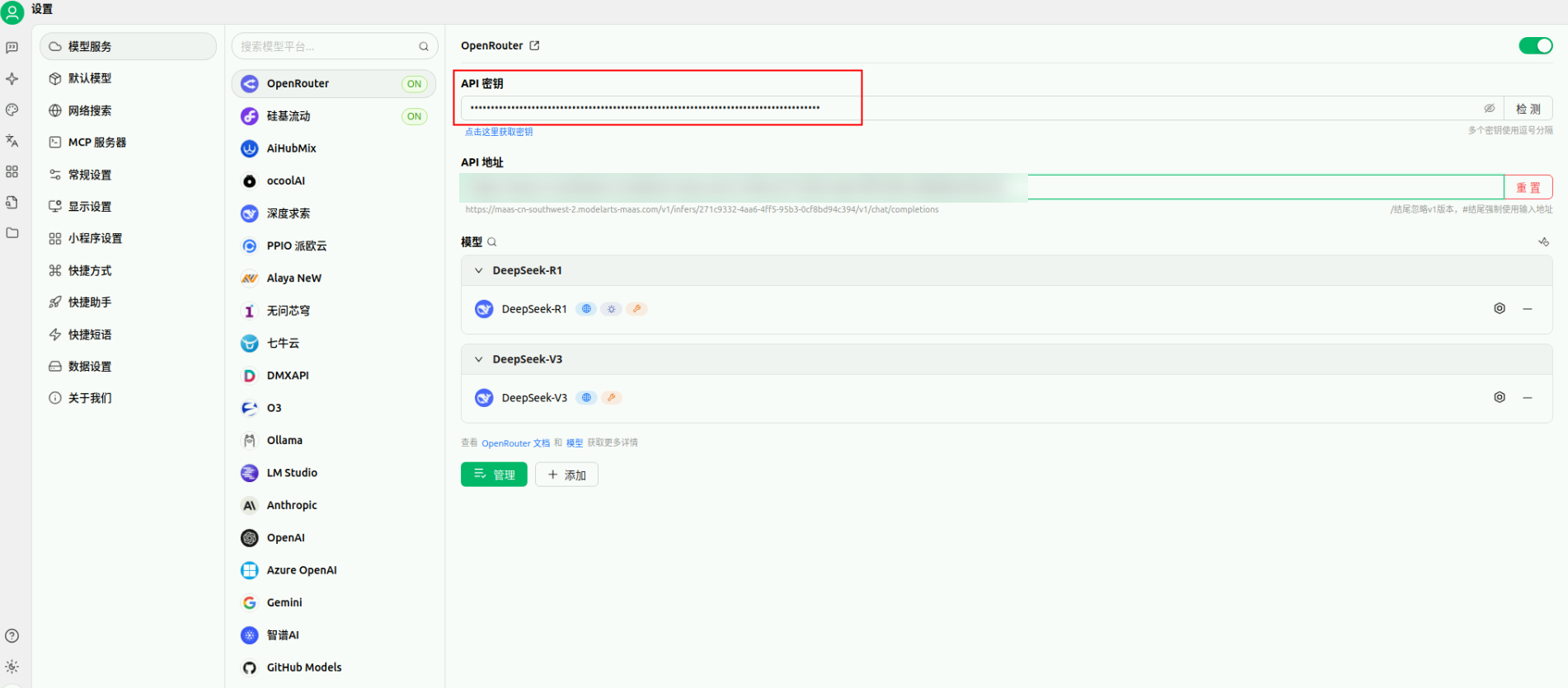Click the search icon next to 模型
The image size is (1568, 688).
click(492, 242)
